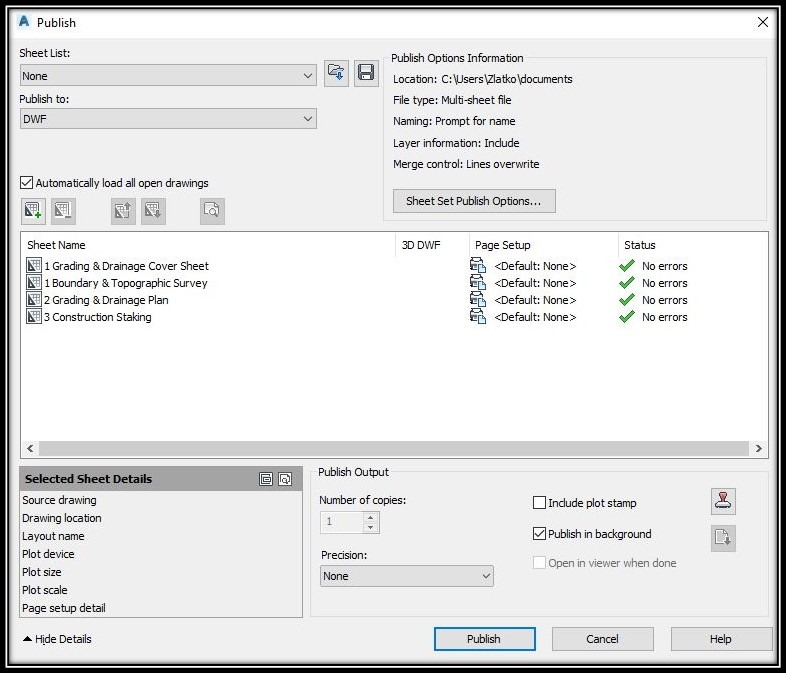This screenshot has height=673, width=786.
Task: Click sheet icon beside Construction Staking
Action: point(34,317)
